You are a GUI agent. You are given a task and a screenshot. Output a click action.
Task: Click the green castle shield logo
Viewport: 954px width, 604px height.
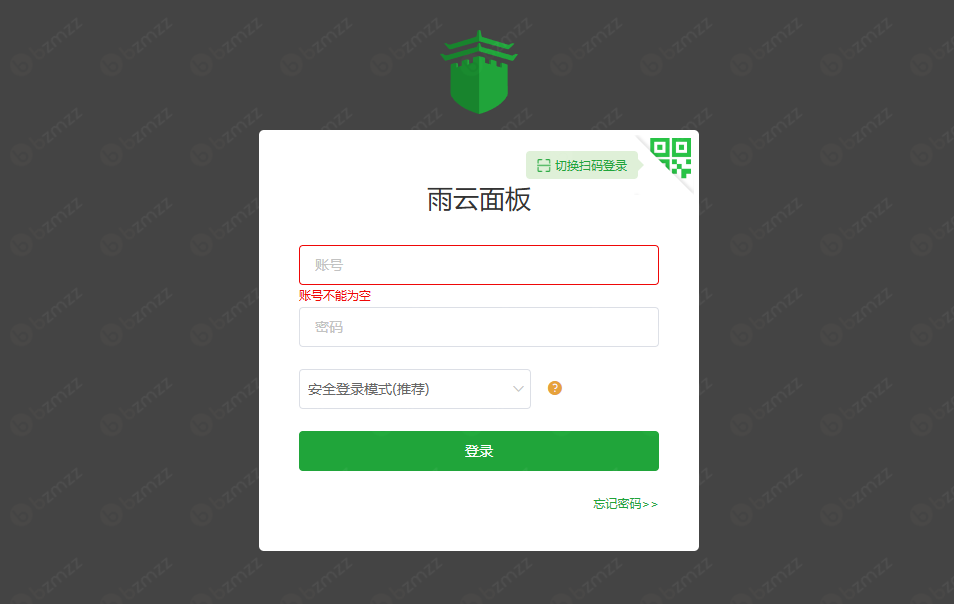[479, 72]
